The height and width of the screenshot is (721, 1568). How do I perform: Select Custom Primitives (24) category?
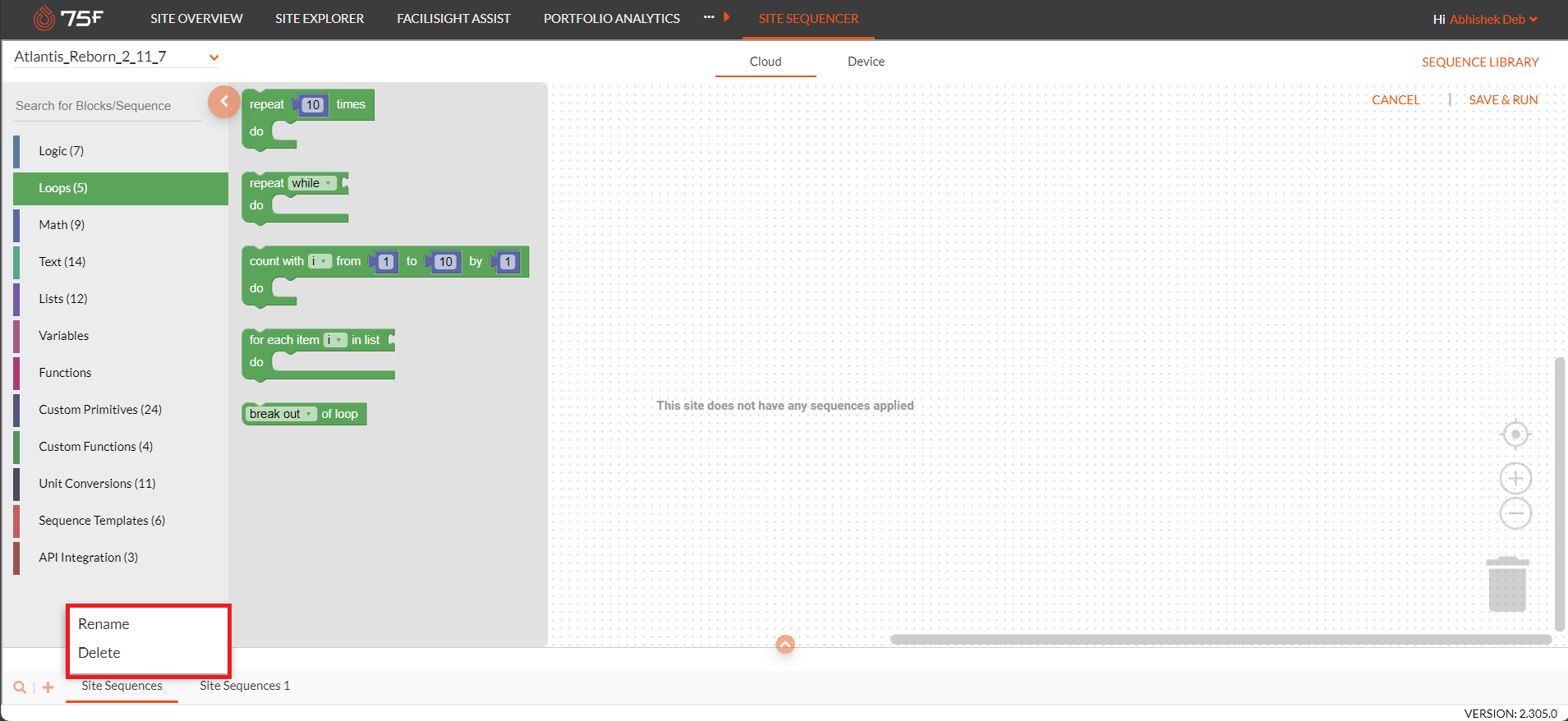point(121,410)
